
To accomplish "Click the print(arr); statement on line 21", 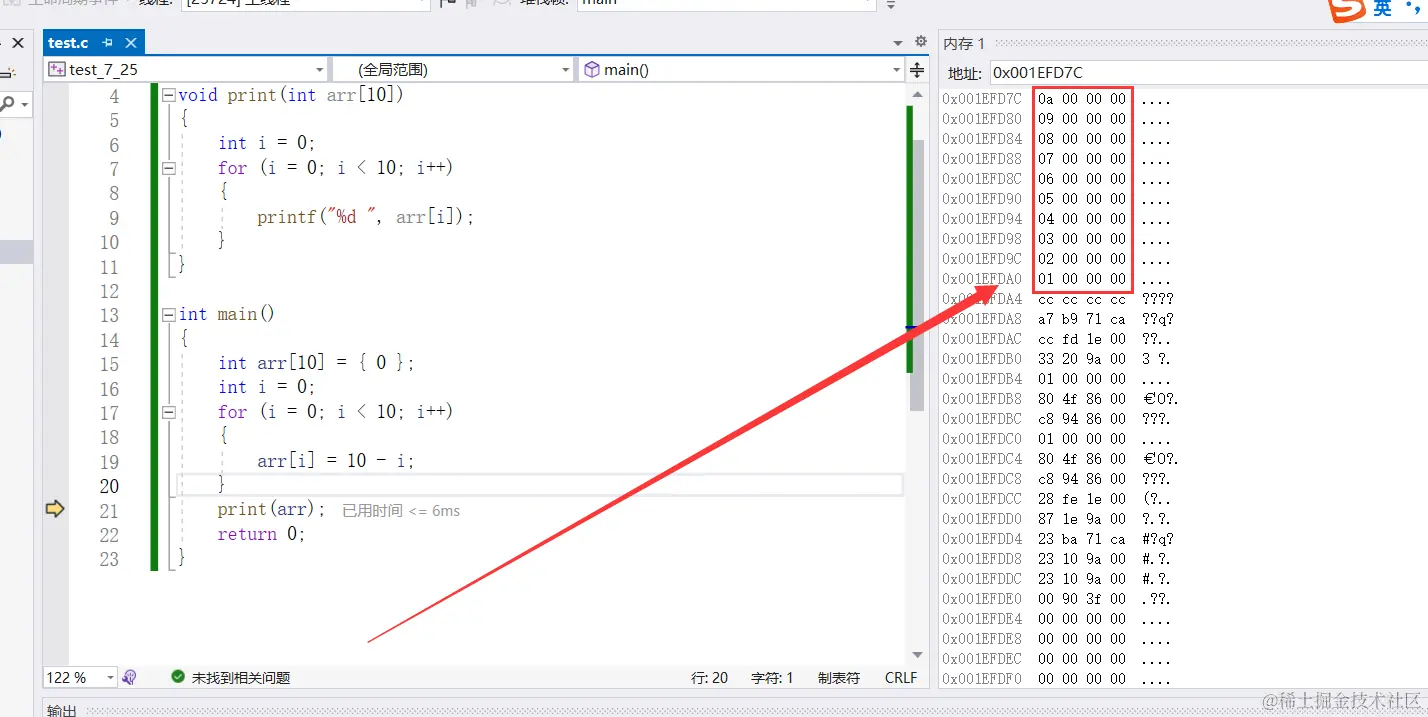I will (272, 509).
